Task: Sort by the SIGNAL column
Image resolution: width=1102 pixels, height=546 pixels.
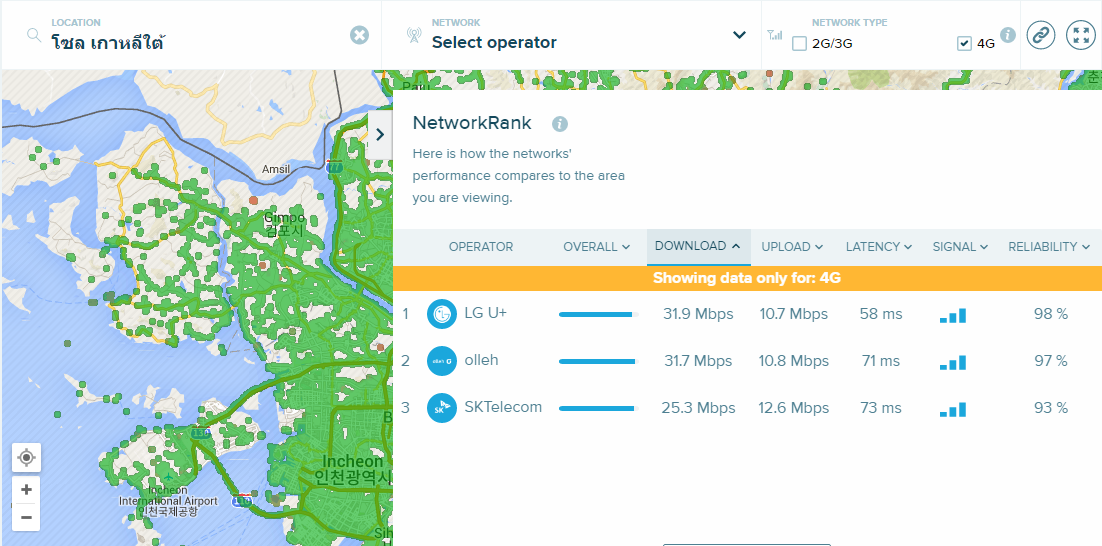Action: pos(960,247)
